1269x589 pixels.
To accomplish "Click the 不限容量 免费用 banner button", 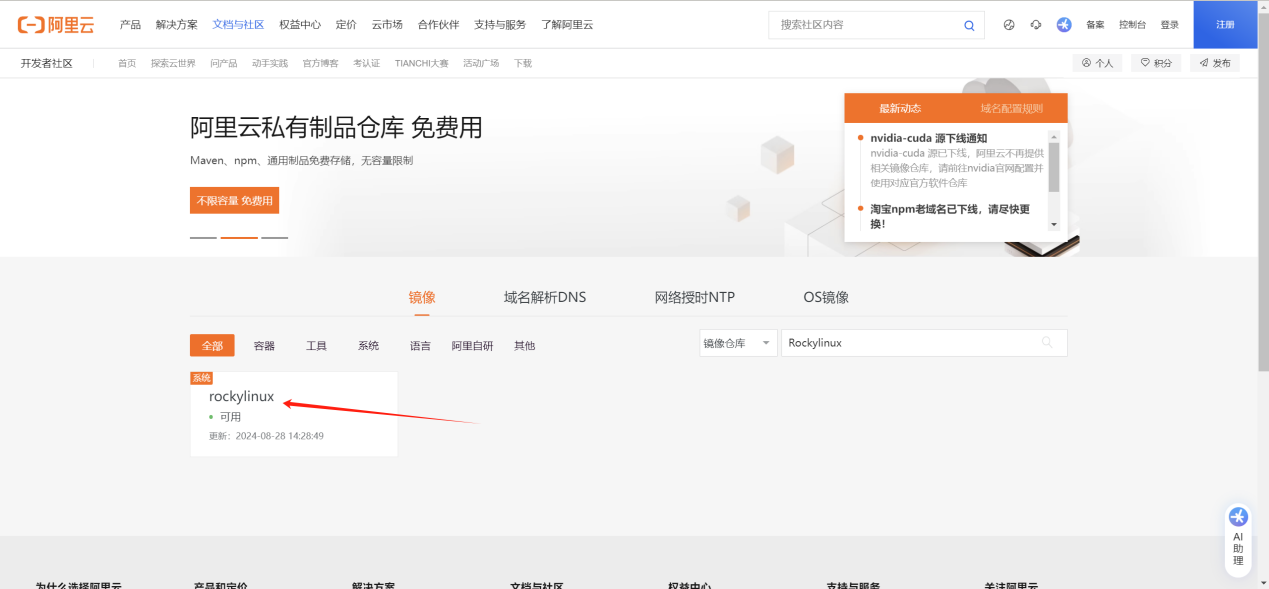I will click(x=234, y=200).
